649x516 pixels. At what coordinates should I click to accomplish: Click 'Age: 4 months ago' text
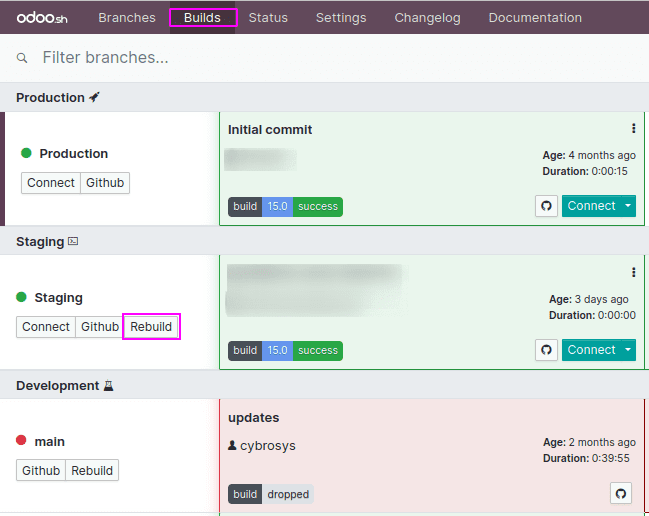click(589, 155)
